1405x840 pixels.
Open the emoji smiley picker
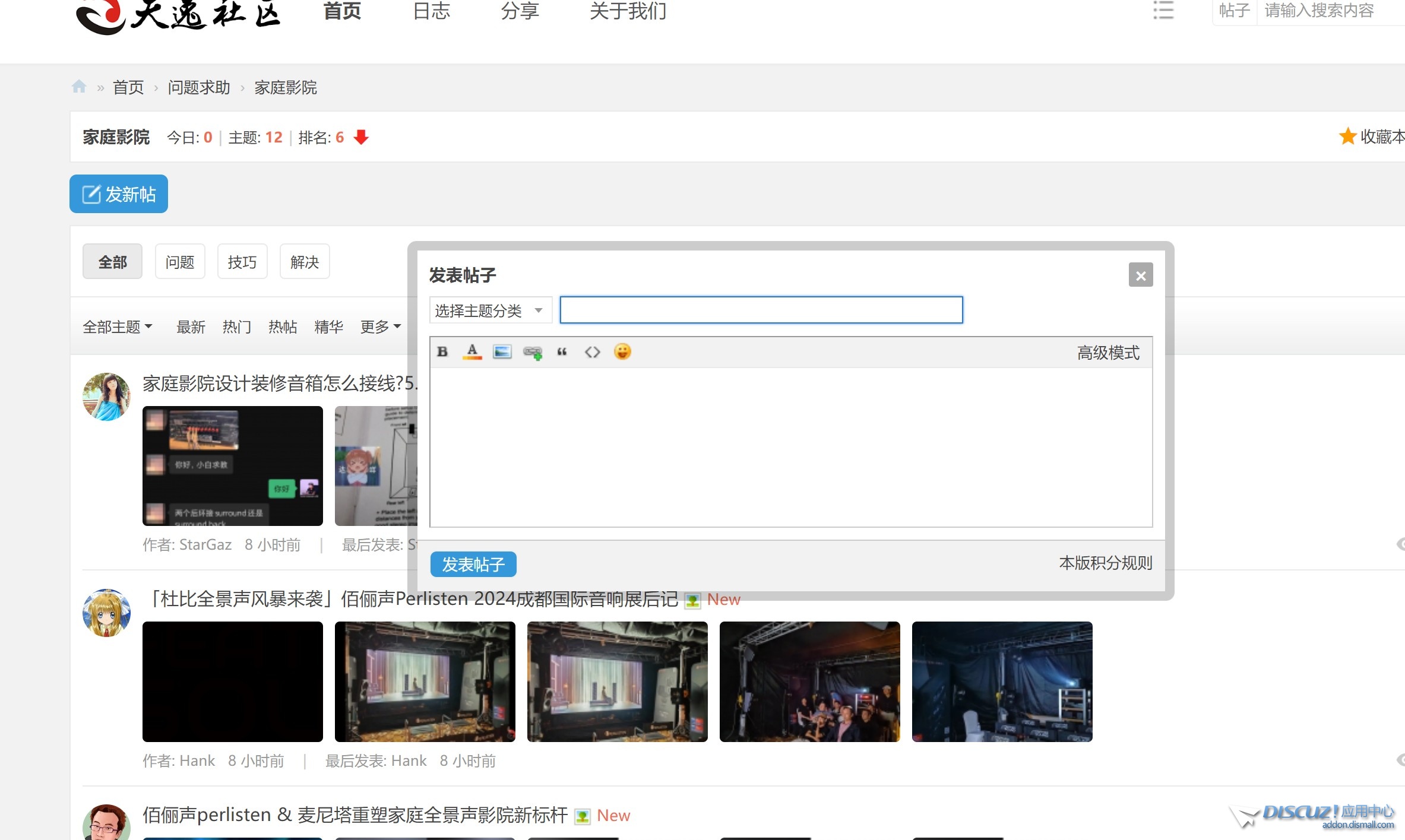pos(622,352)
